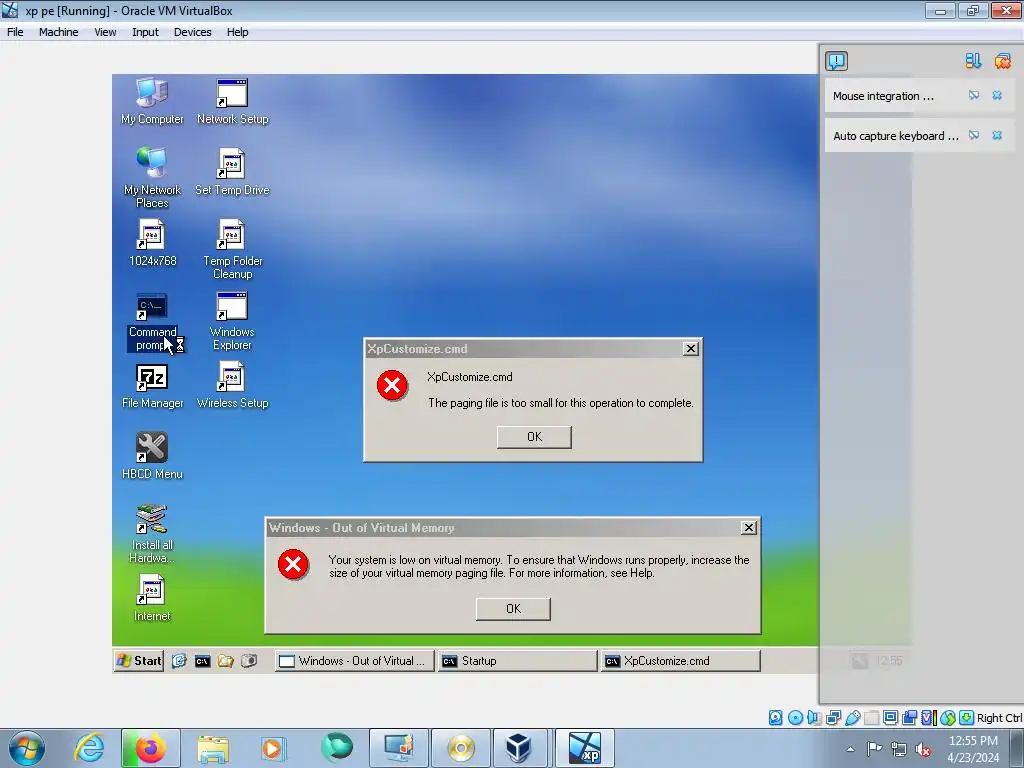Open Internet Explorer from the taskbar
Viewport: 1024px width, 768px height.
click(x=89, y=748)
